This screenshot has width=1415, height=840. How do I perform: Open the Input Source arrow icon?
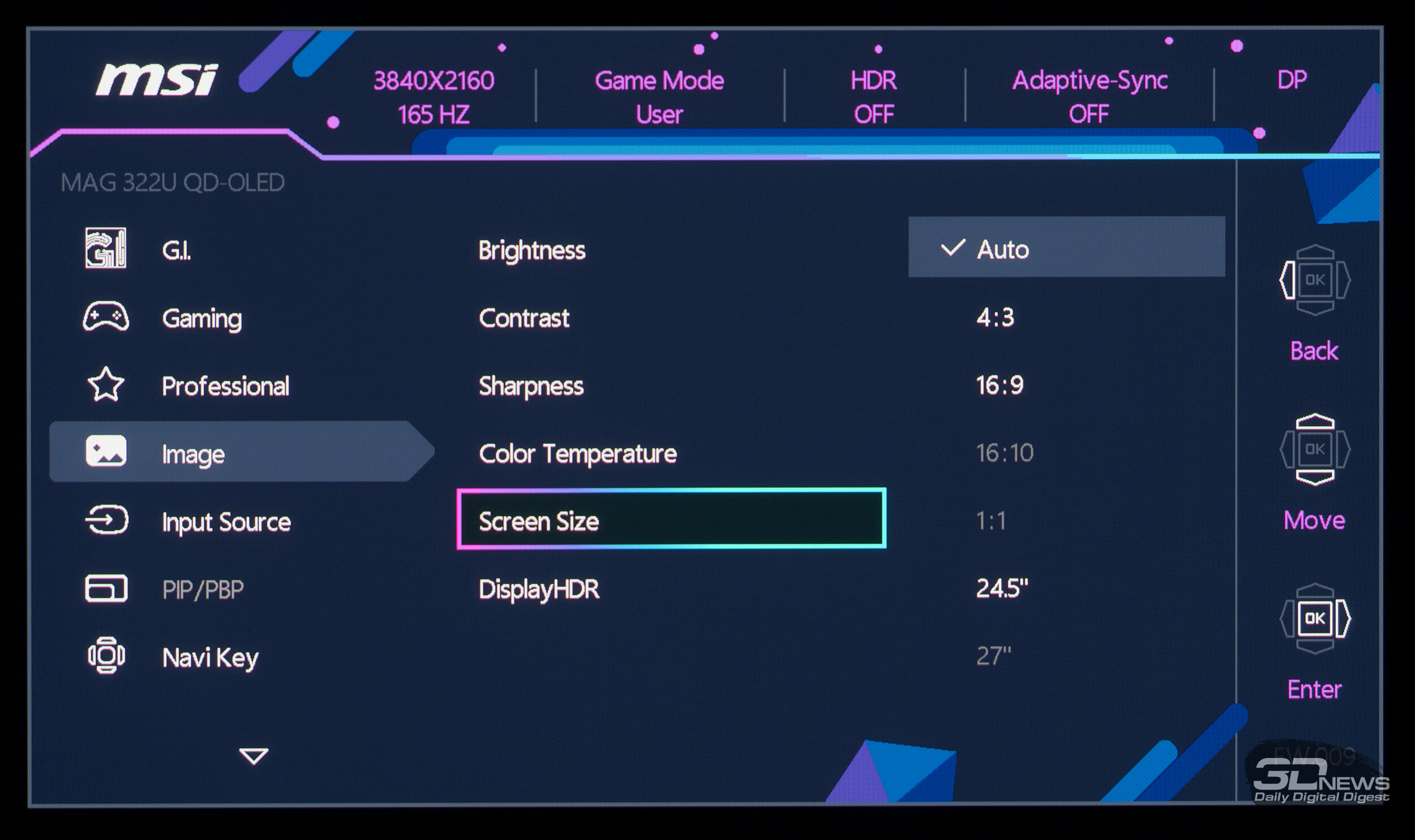tap(106, 520)
